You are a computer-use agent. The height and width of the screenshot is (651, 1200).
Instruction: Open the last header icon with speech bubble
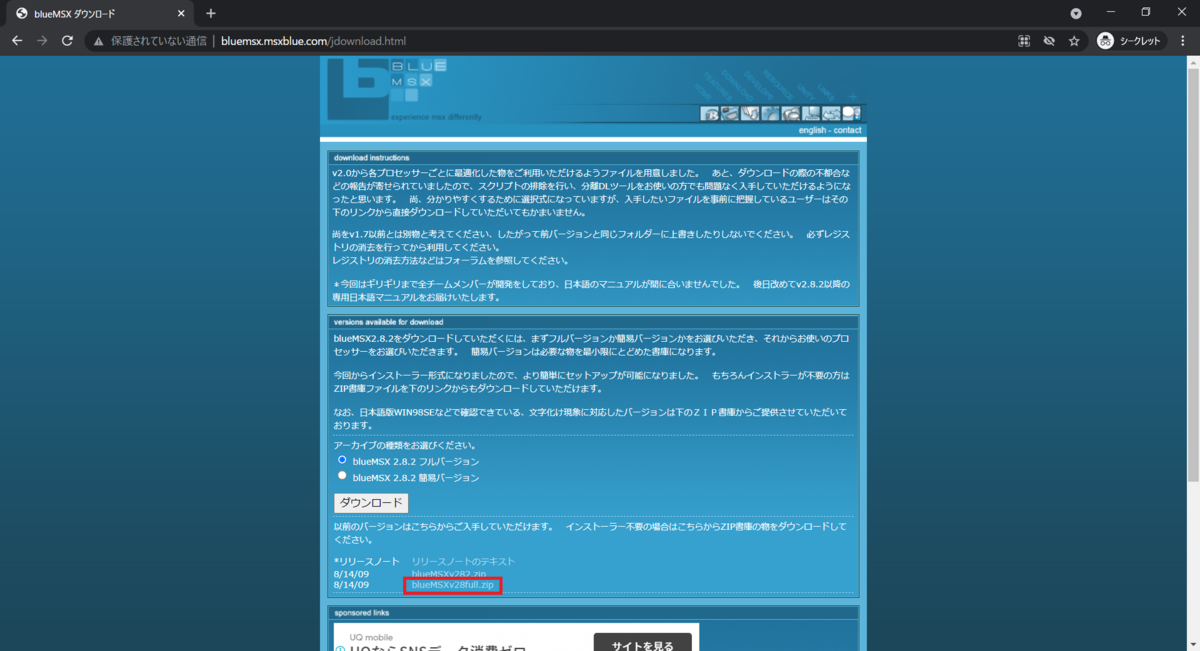(852, 113)
